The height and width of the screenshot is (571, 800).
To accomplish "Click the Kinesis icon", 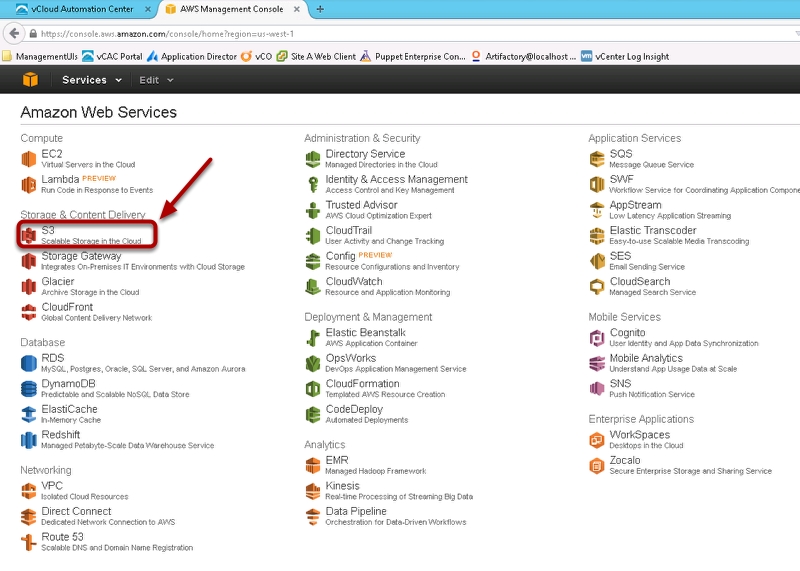I will click(313, 490).
